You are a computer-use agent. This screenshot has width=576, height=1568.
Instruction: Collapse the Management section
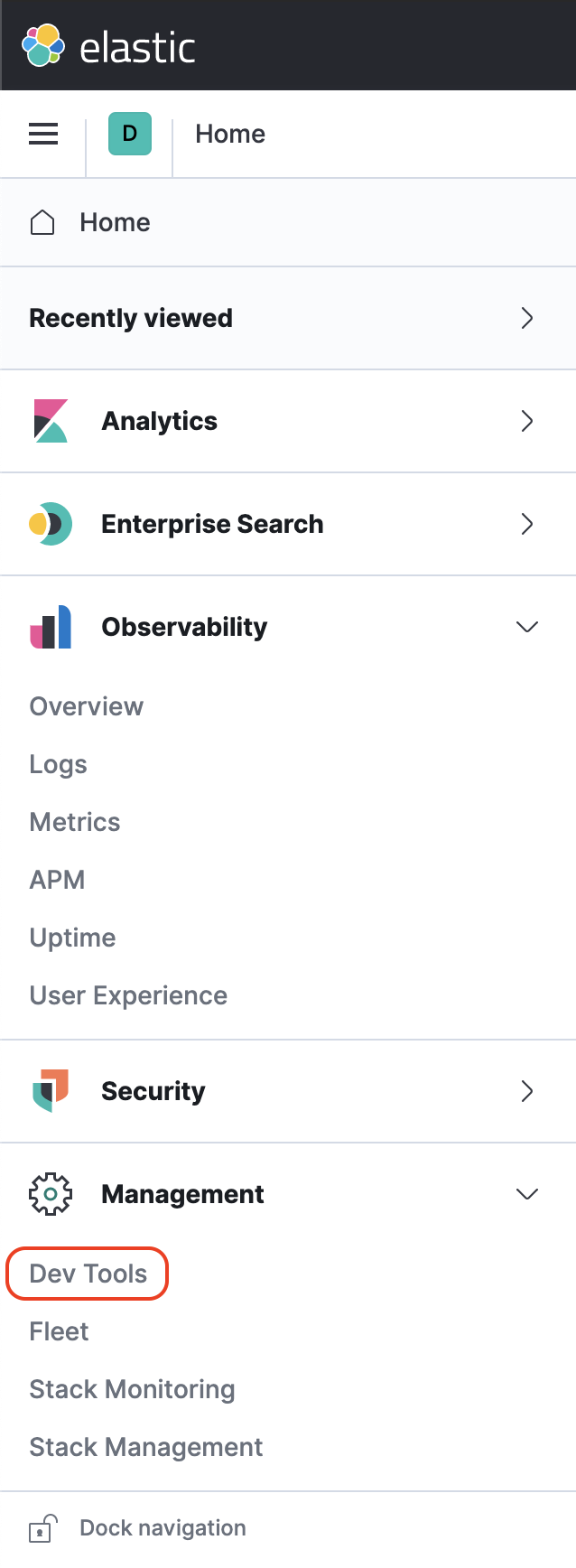coord(526,1193)
